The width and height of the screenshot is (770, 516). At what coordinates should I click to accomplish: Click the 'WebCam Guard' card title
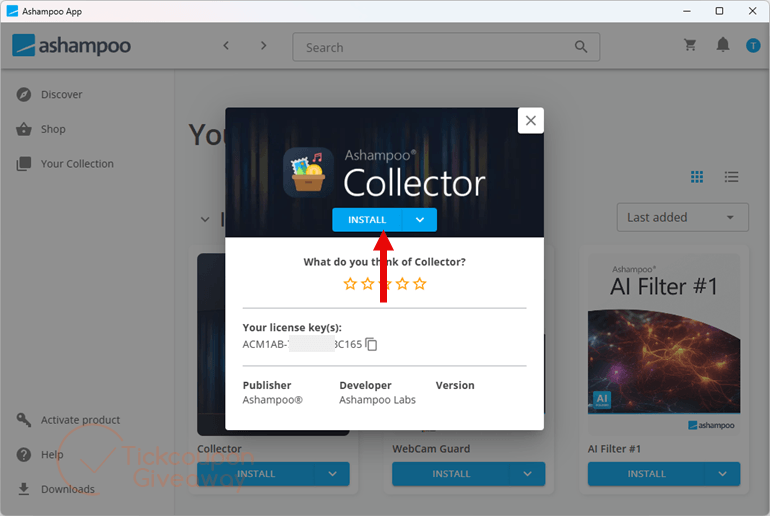[431, 449]
